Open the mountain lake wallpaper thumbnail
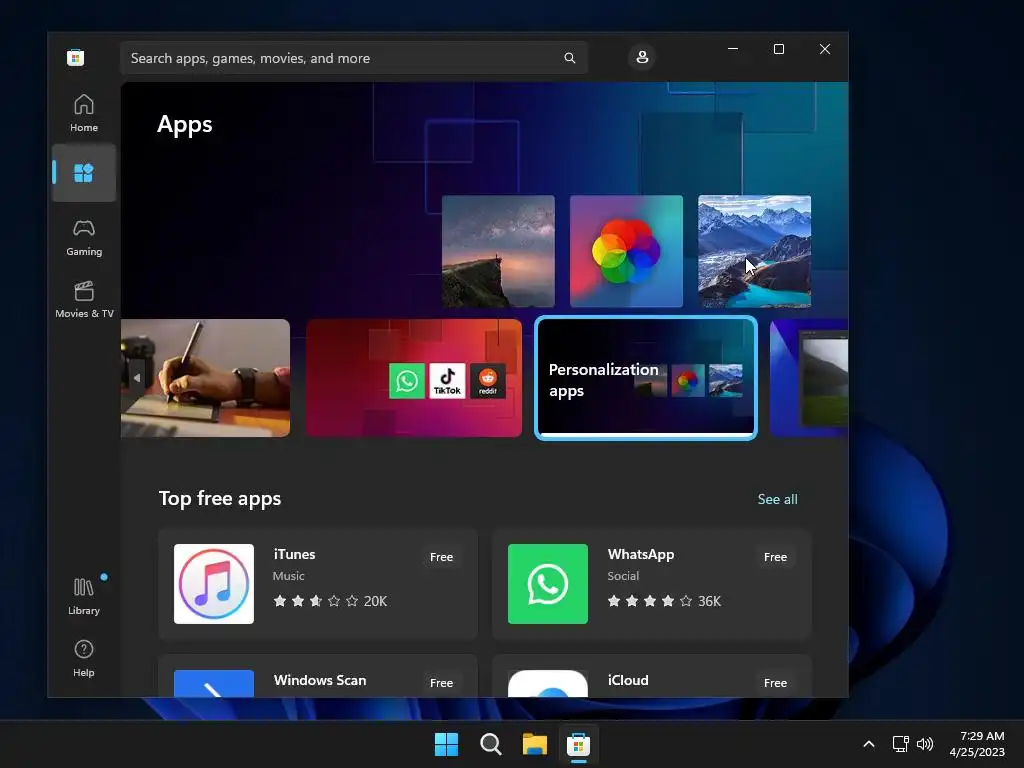 tap(754, 251)
